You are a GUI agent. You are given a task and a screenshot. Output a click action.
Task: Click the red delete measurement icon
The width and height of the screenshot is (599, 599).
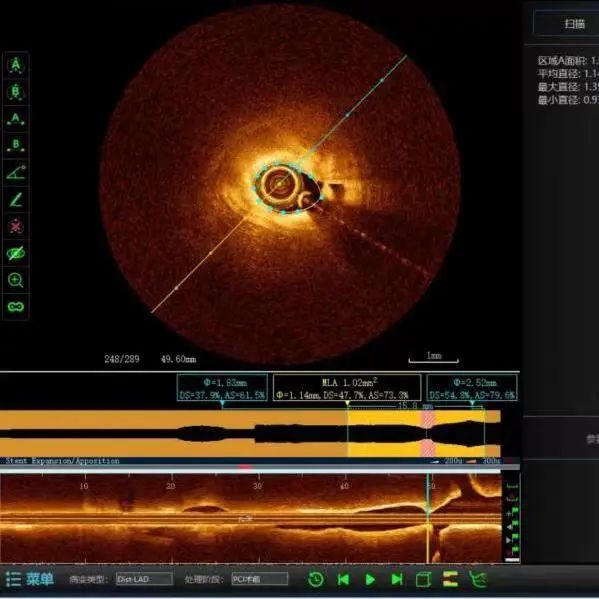[x=16, y=227]
